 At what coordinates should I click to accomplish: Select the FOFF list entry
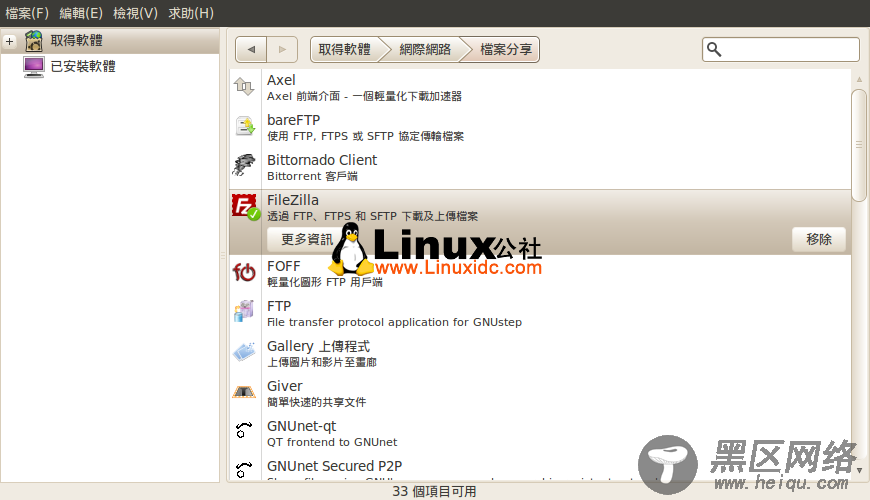tap(540, 274)
